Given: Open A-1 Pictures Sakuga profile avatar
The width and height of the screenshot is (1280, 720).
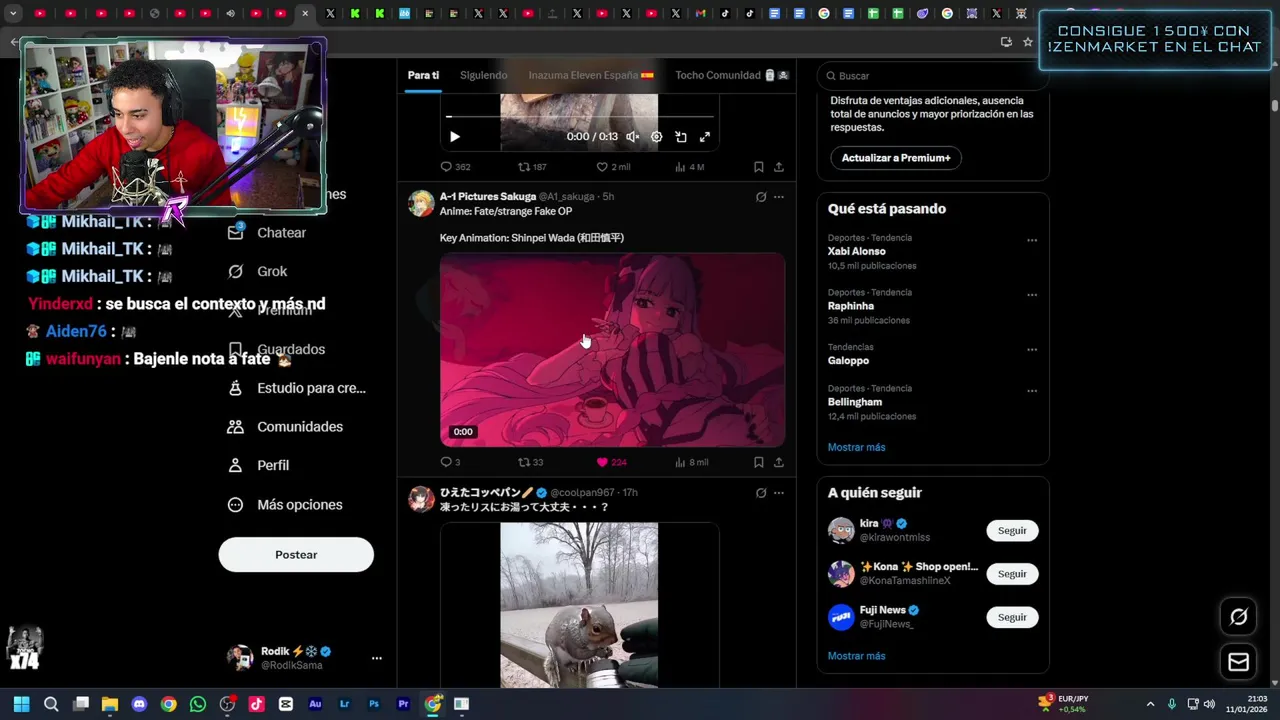Looking at the screenshot, I should click(x=421, y=203).
